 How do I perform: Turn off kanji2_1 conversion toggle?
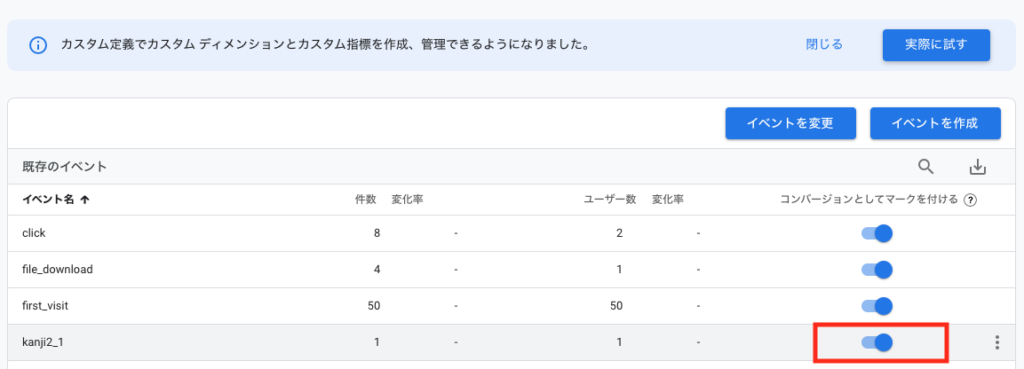coord(877,342)
